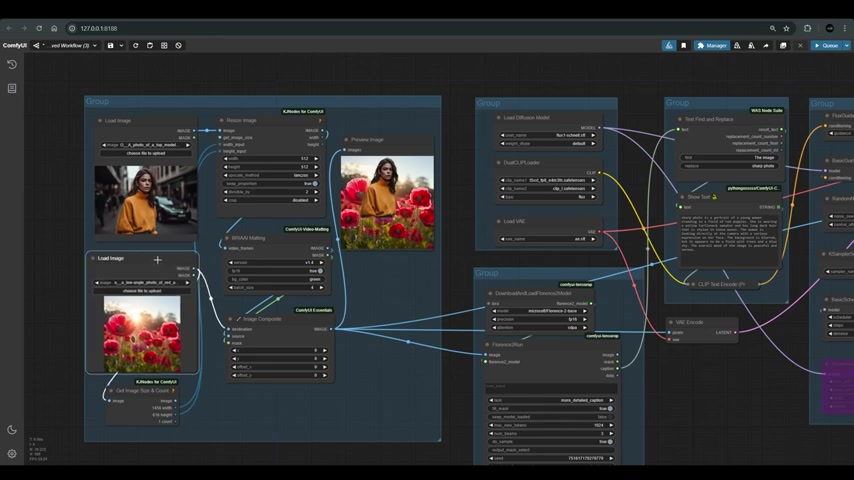Bookmark this page with the star icon
The height and width of the screenshot is (480, 854).
tap(786, 28)
